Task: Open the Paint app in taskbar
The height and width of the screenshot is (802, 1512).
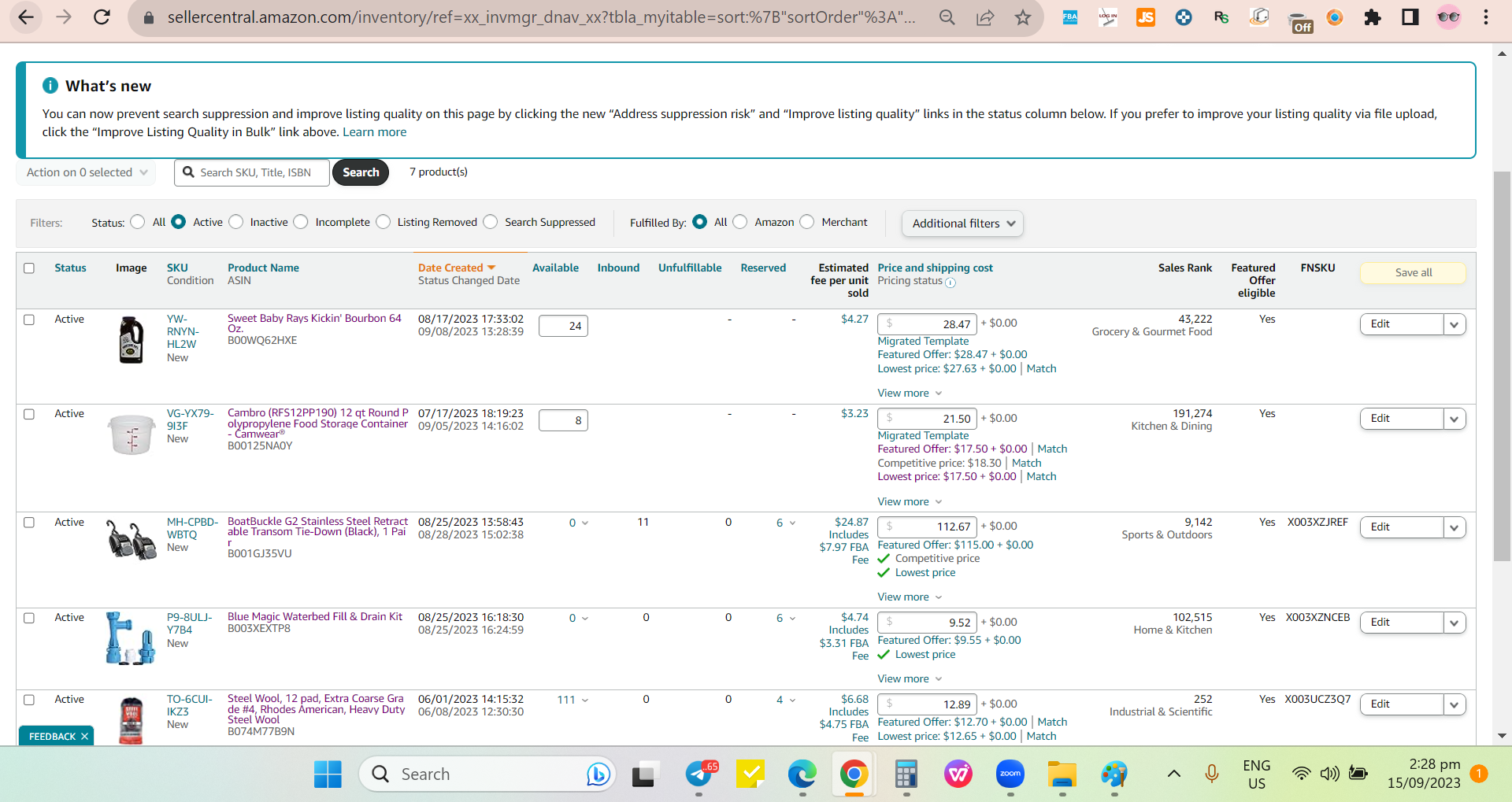Action: pos(1114,774)
